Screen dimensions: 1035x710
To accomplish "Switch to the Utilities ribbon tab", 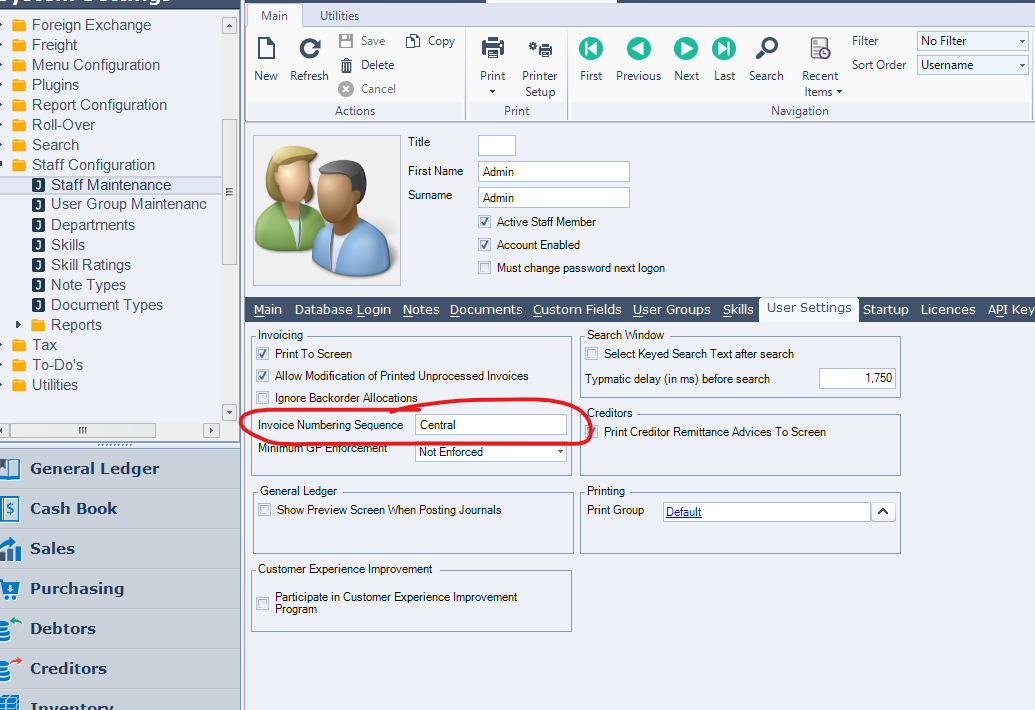I will click(339, 16).
